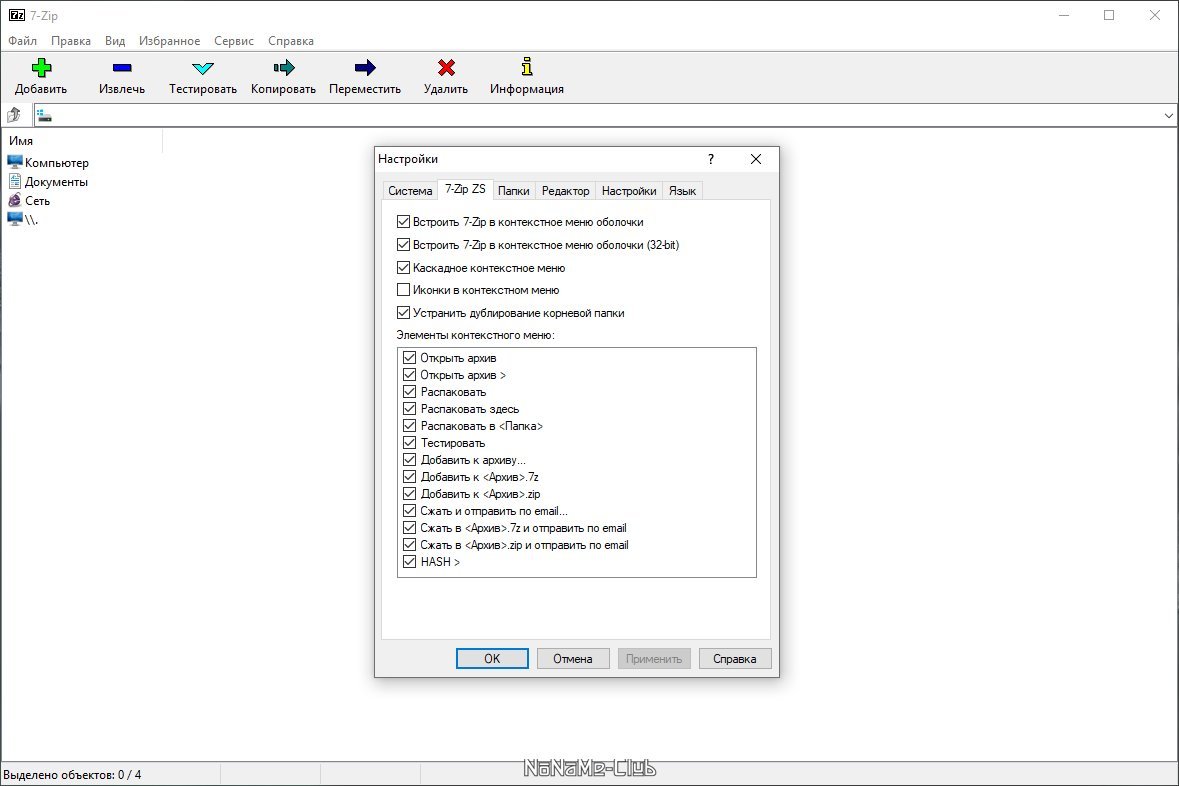Click the 7-Zip title bar logo
The width and height of the screenshot is (1179, 786).
point(17,15)
